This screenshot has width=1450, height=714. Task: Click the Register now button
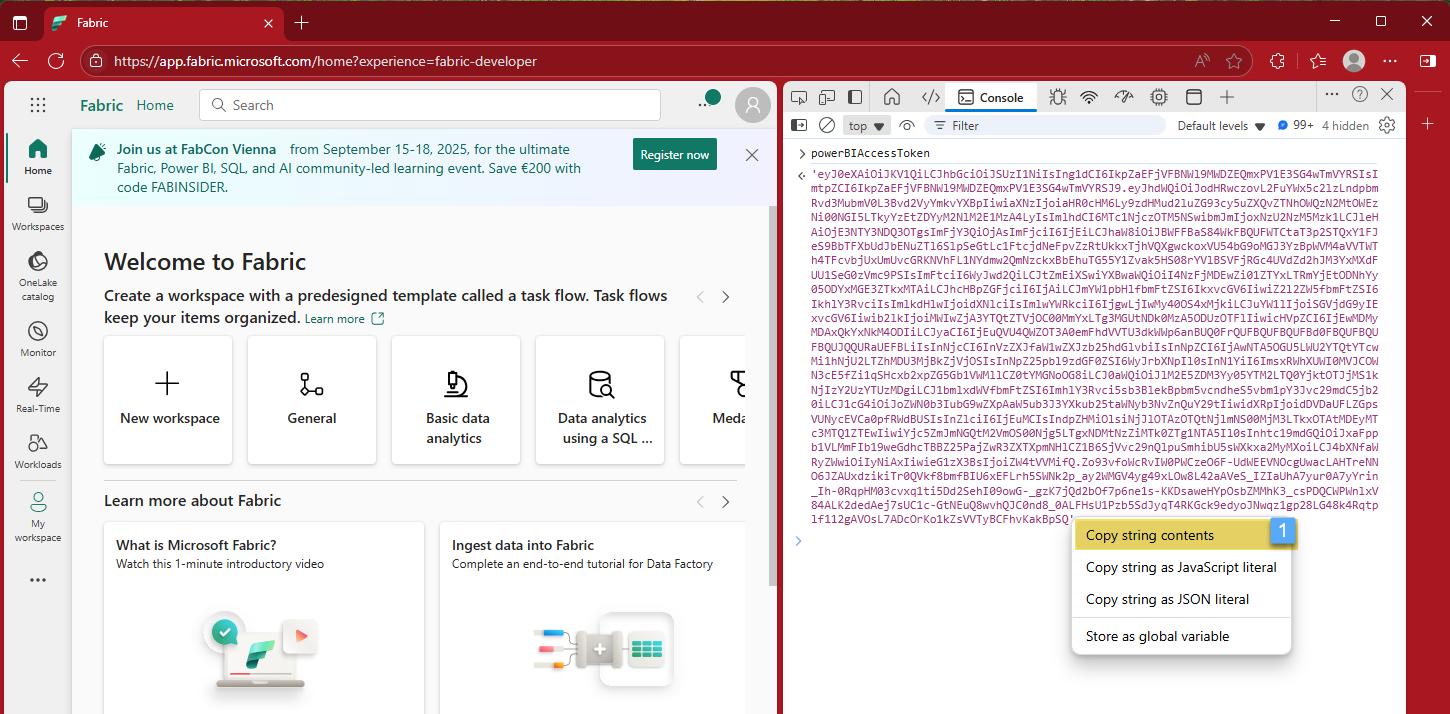click(675, 155)
